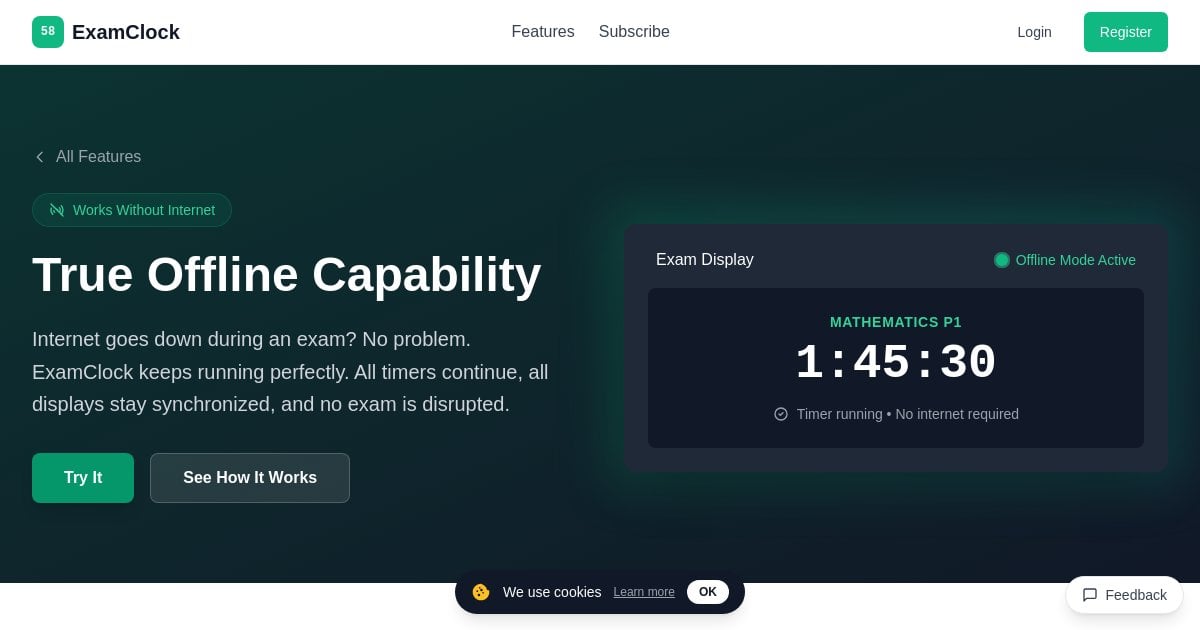Click the ExamClock brand name text
1200x630 pixels.
pyautogui.click(x=126, y=32)
